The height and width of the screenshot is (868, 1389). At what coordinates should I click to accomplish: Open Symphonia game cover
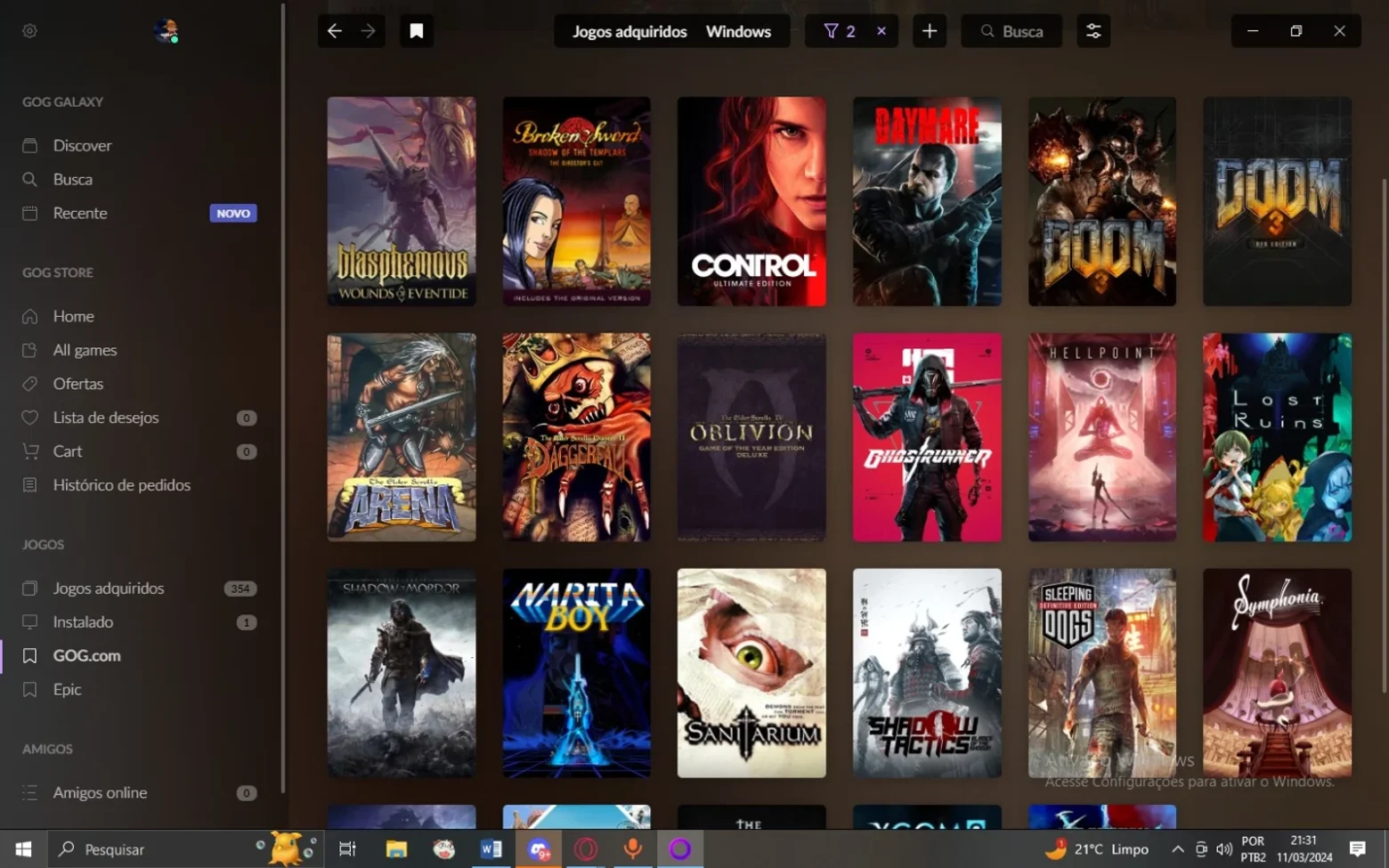(x=1278, y=673)
